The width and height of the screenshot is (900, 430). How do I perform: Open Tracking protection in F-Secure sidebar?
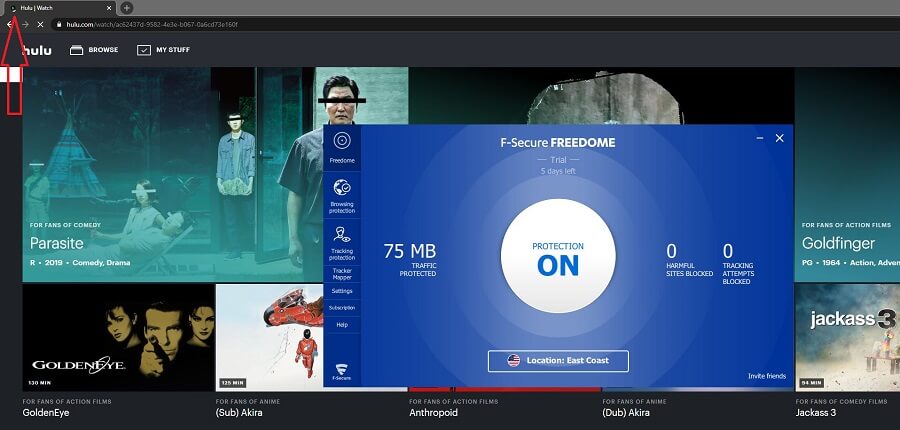pos(342,242)
